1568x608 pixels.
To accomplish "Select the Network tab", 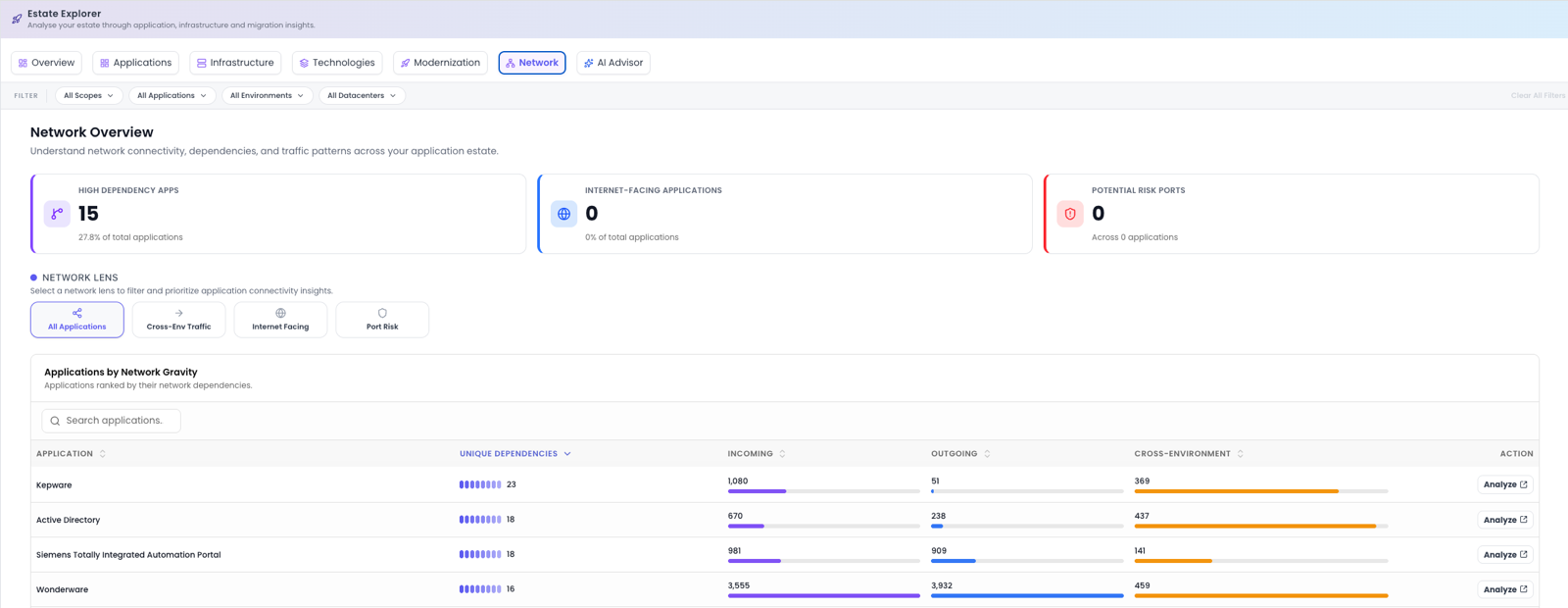I will pyautogui.click(x=532, y=63).
